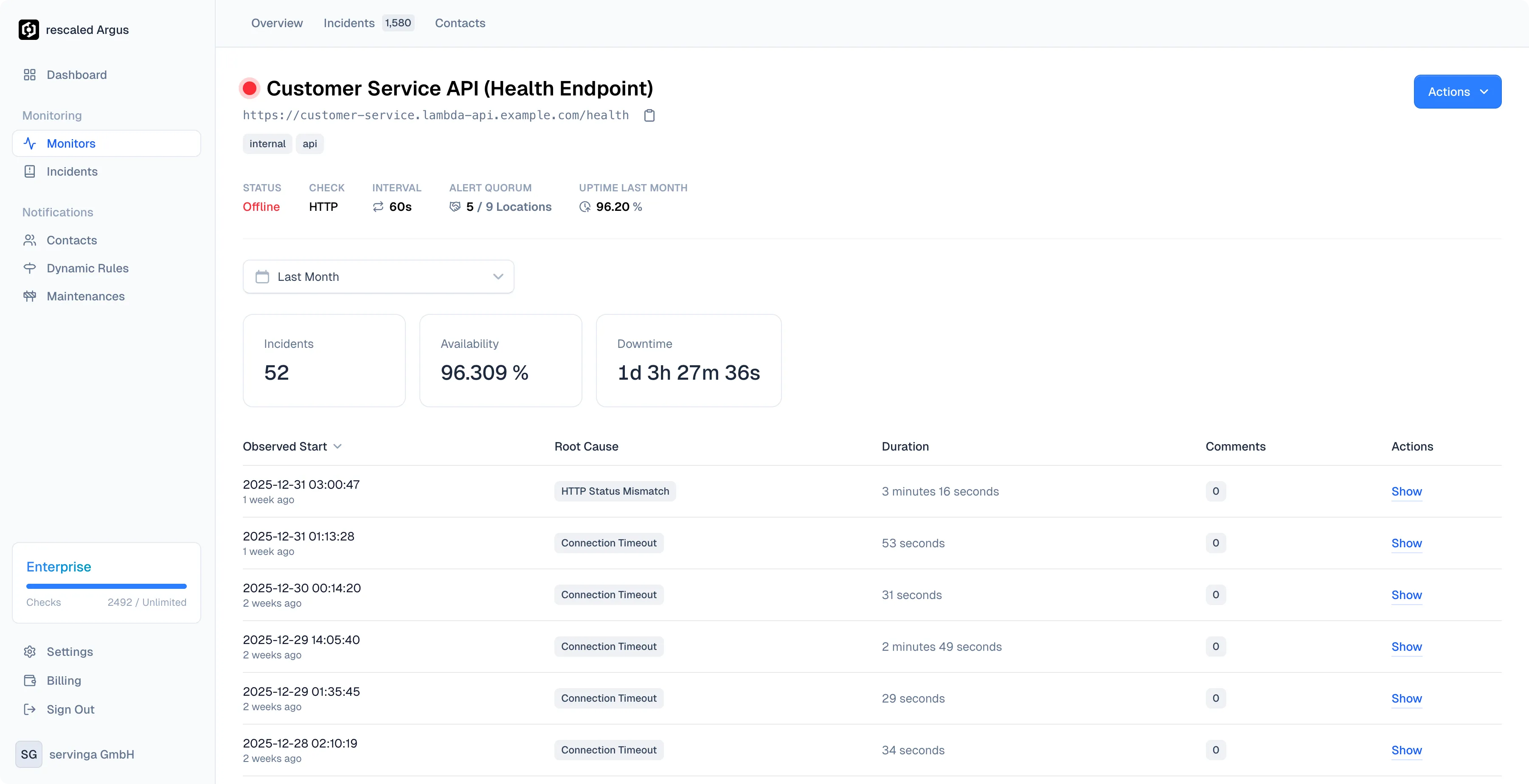Click the Sign Out arrow icon
This screenshot has width=1529, height=784.
click(x=30, y=709)
